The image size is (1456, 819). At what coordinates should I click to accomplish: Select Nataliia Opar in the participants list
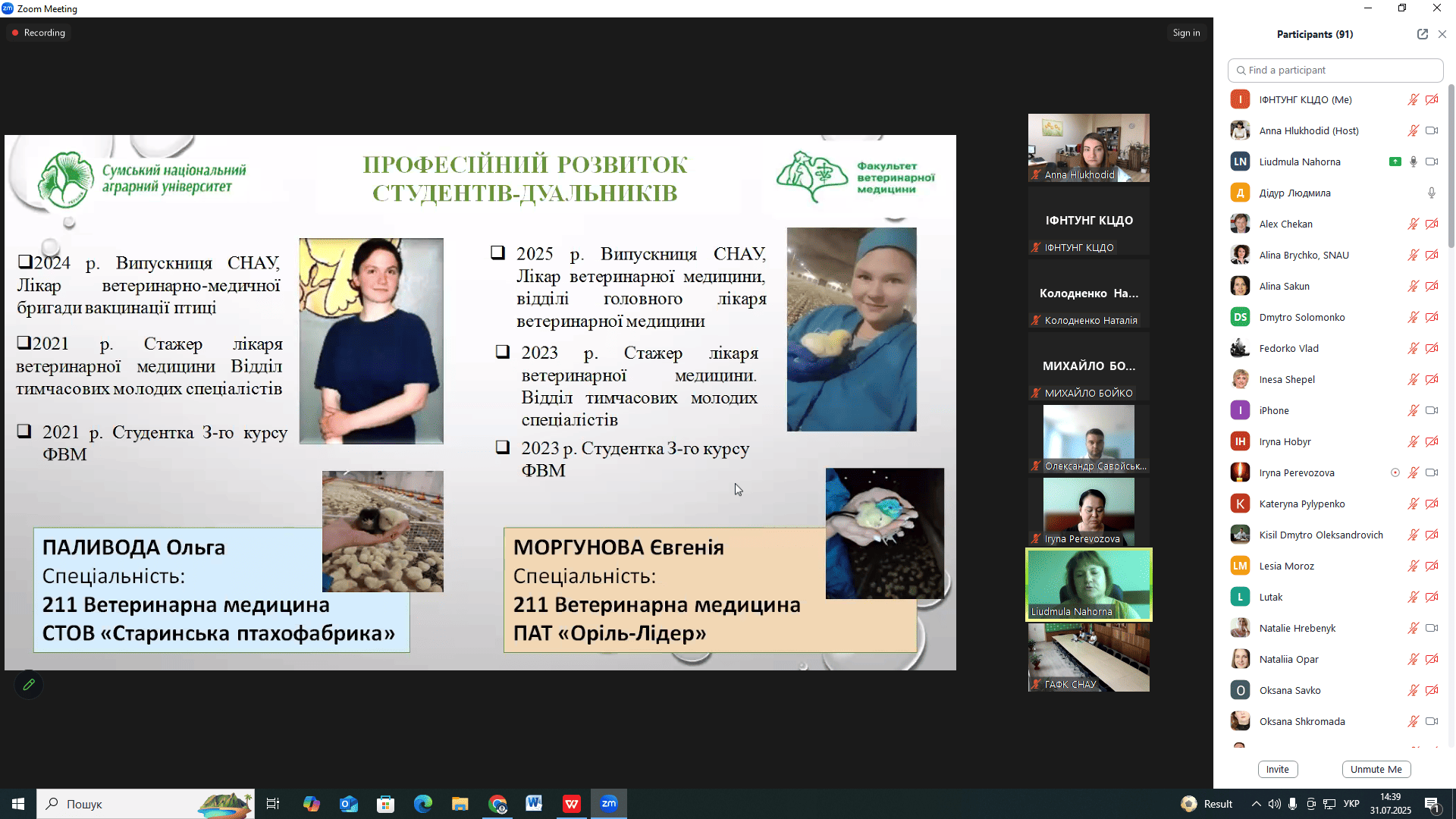[1334, 659]
